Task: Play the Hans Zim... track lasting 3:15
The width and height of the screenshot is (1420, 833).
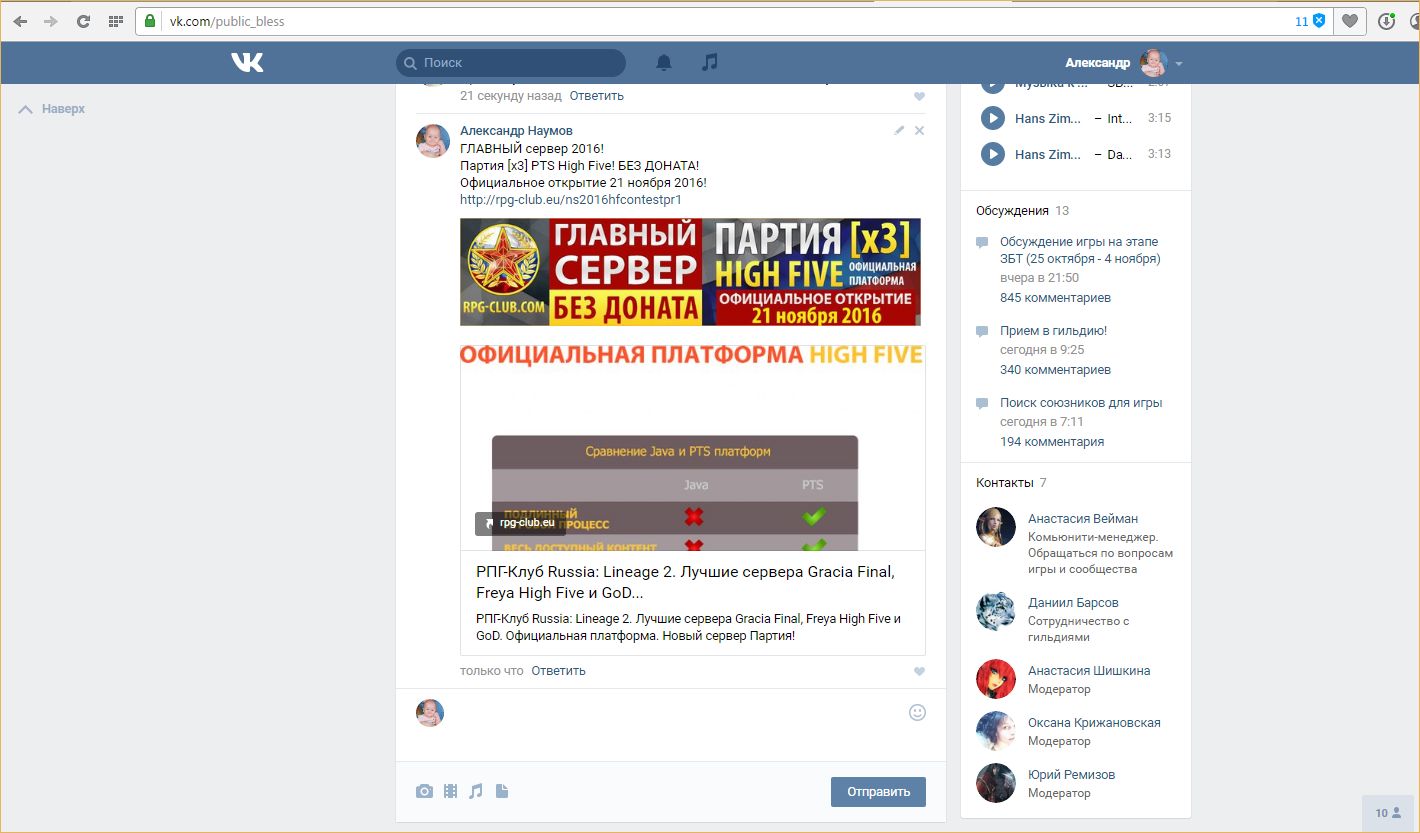Action: (x=992, y=118)
